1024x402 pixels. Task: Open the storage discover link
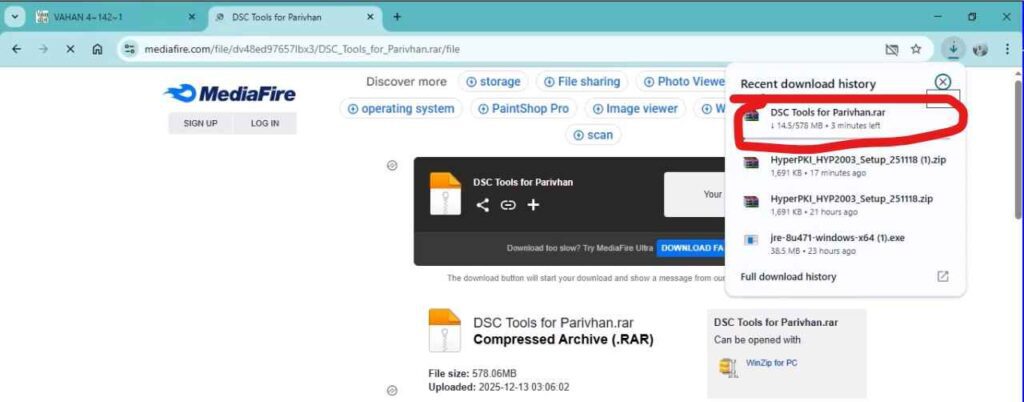(493, 82)
